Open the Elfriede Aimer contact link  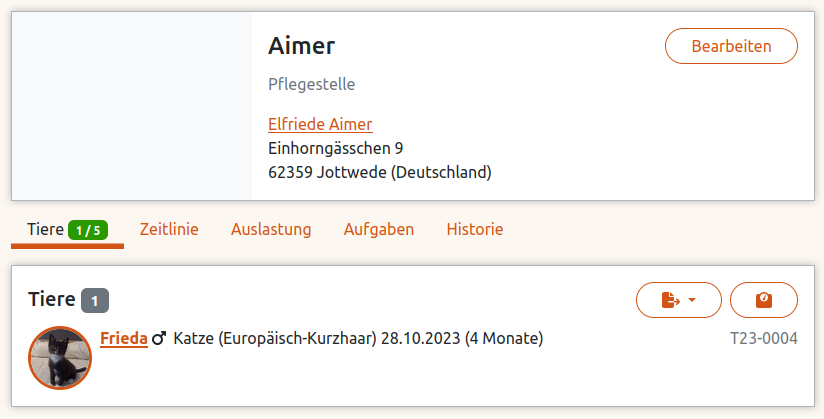click(x=320, y=124)
